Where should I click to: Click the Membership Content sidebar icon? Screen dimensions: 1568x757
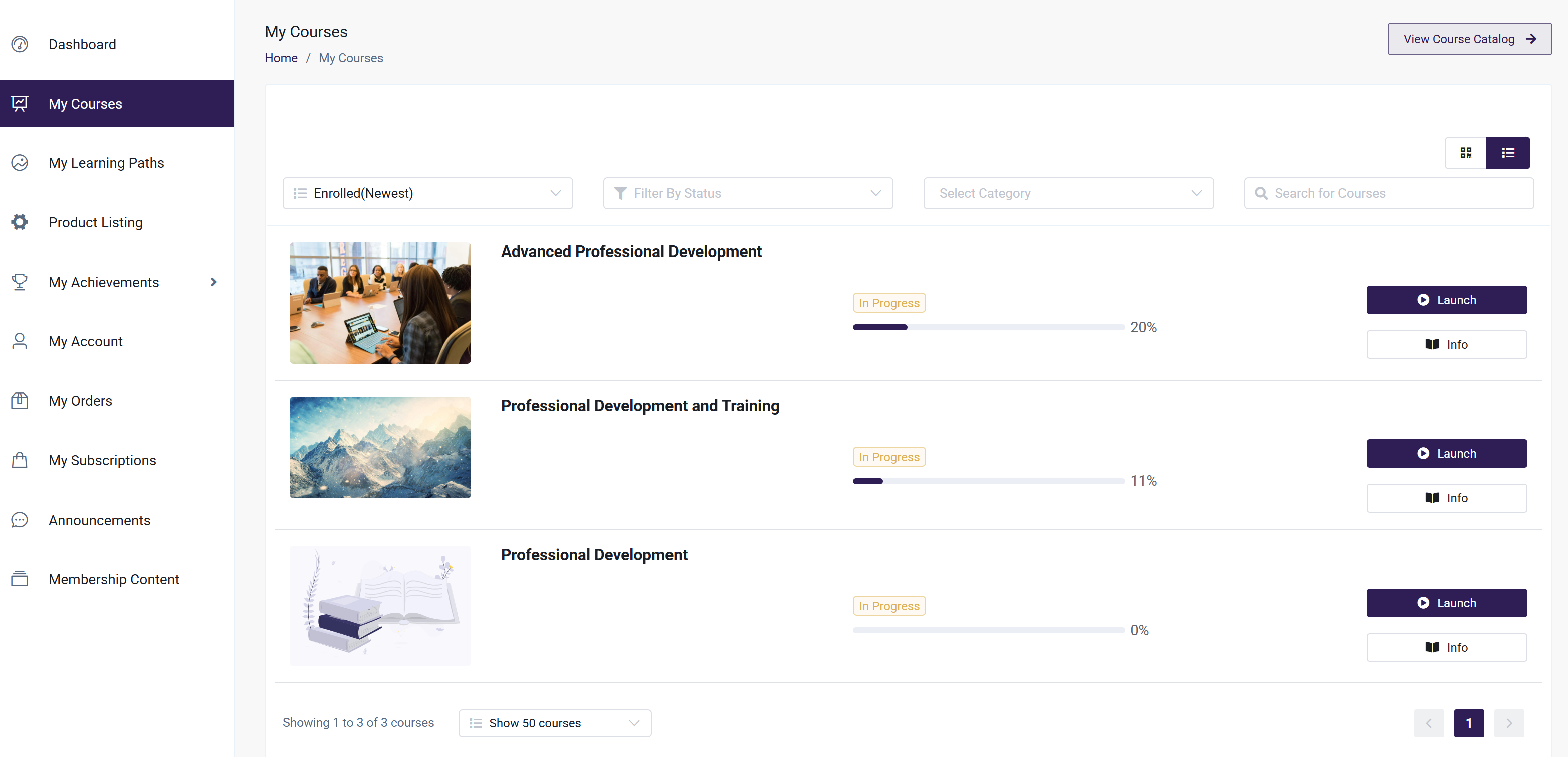20,579
